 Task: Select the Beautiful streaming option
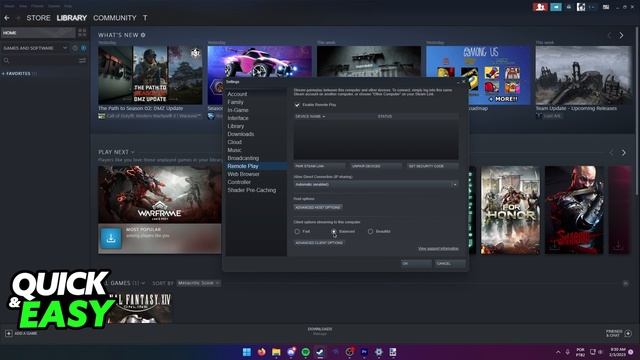point(370,231)
